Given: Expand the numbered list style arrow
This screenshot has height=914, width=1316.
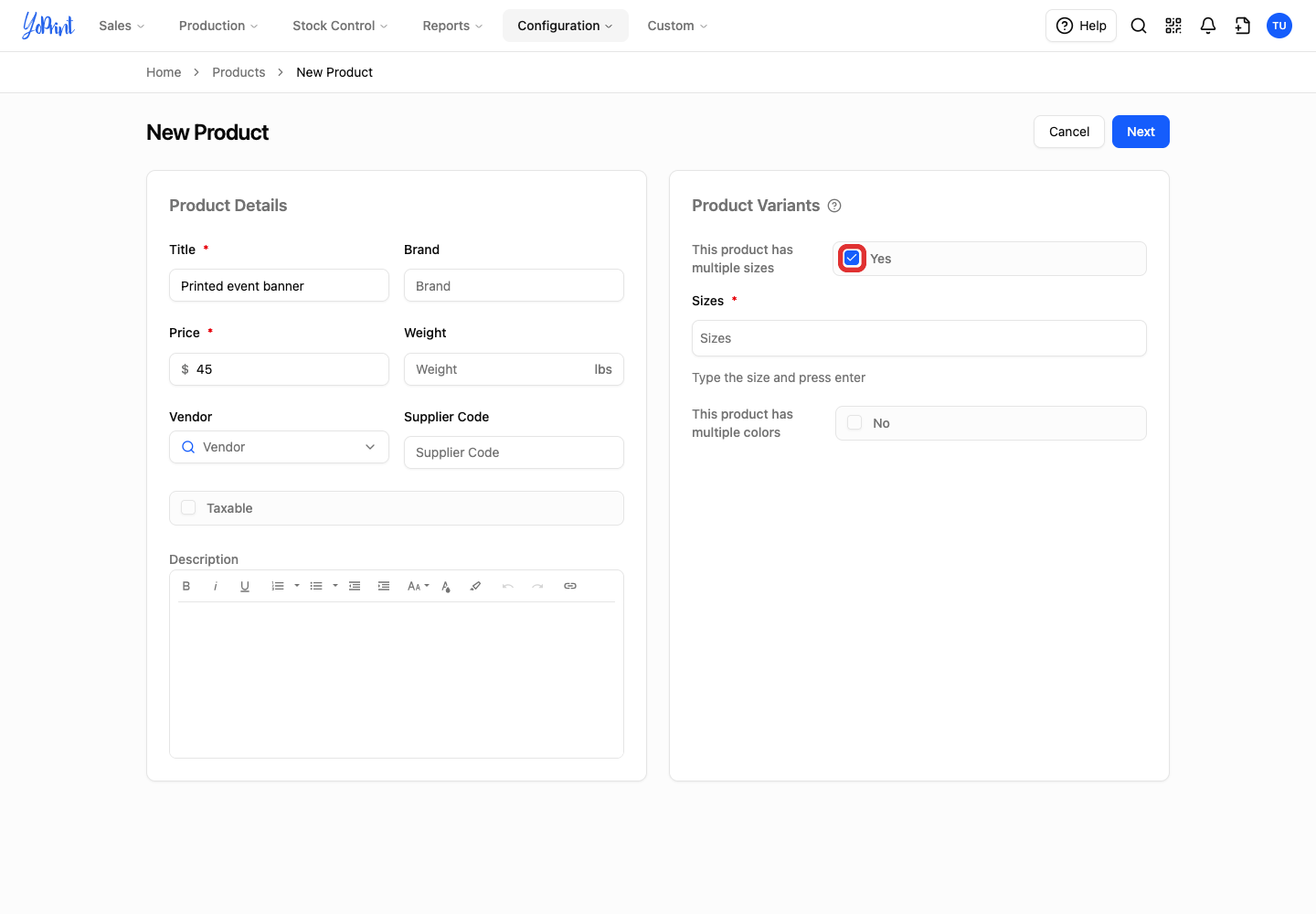Looking at the screenshot, I should (297, 586).
